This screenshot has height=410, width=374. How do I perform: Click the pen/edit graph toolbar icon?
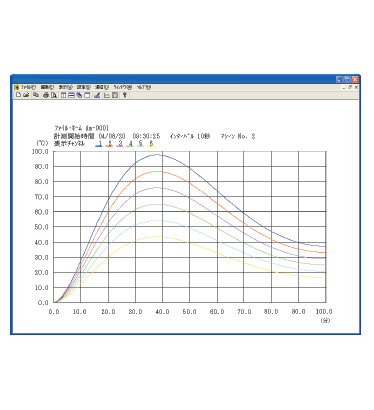coord(97,95)
